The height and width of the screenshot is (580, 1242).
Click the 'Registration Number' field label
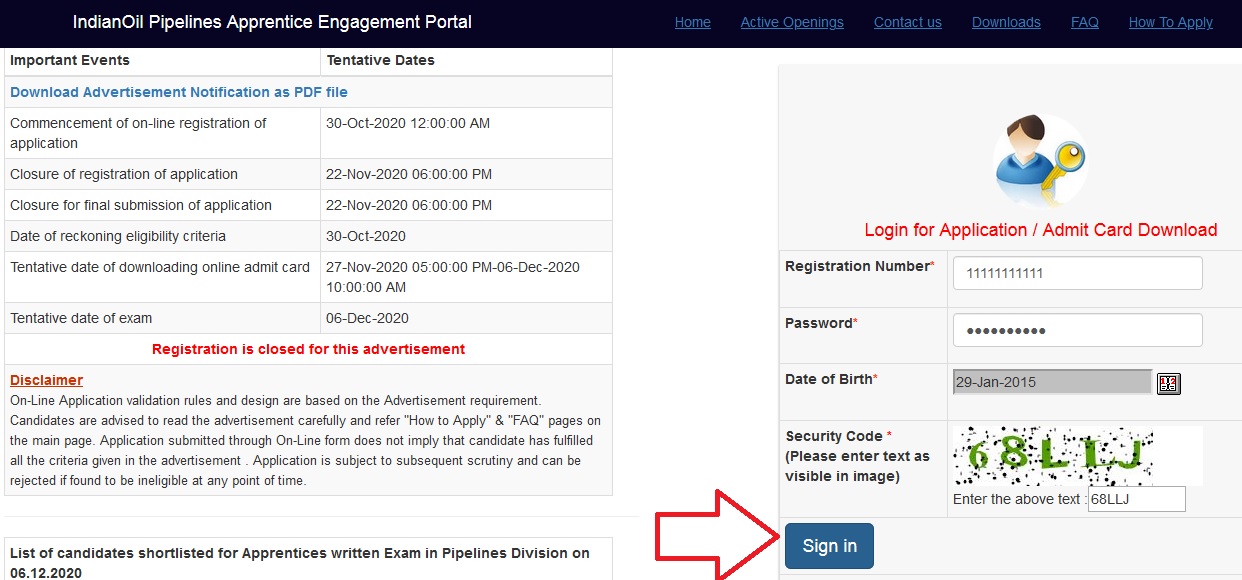[860, 266]
